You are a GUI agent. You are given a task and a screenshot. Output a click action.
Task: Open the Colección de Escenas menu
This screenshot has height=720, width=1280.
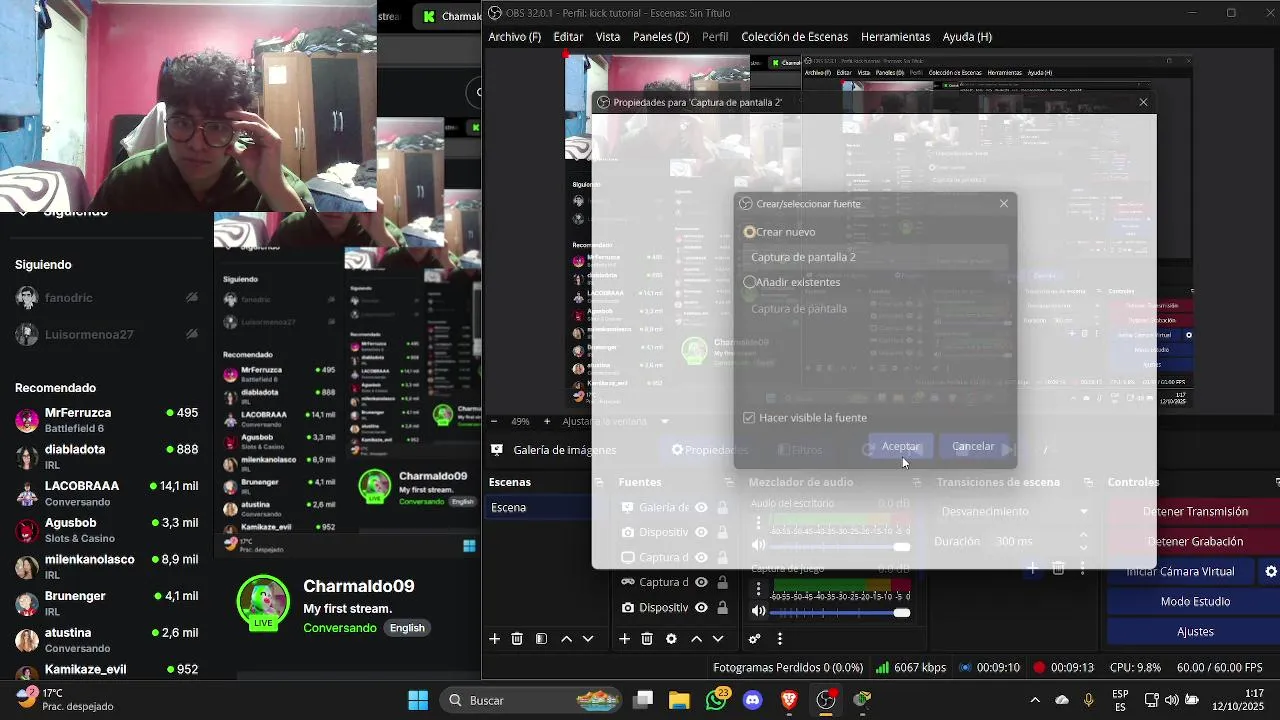(794, 37)
